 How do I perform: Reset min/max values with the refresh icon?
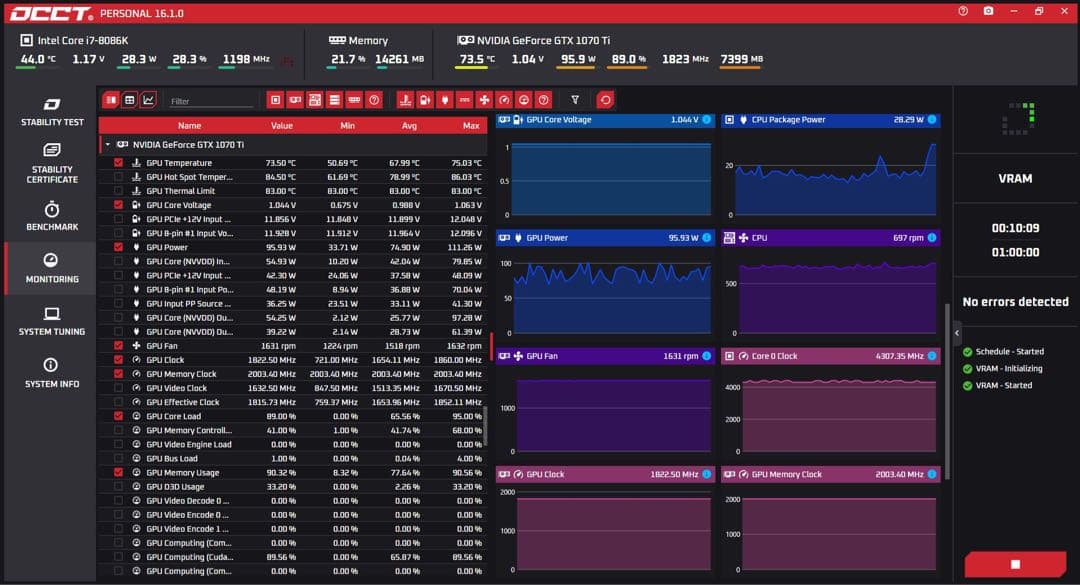coord(605,100)
